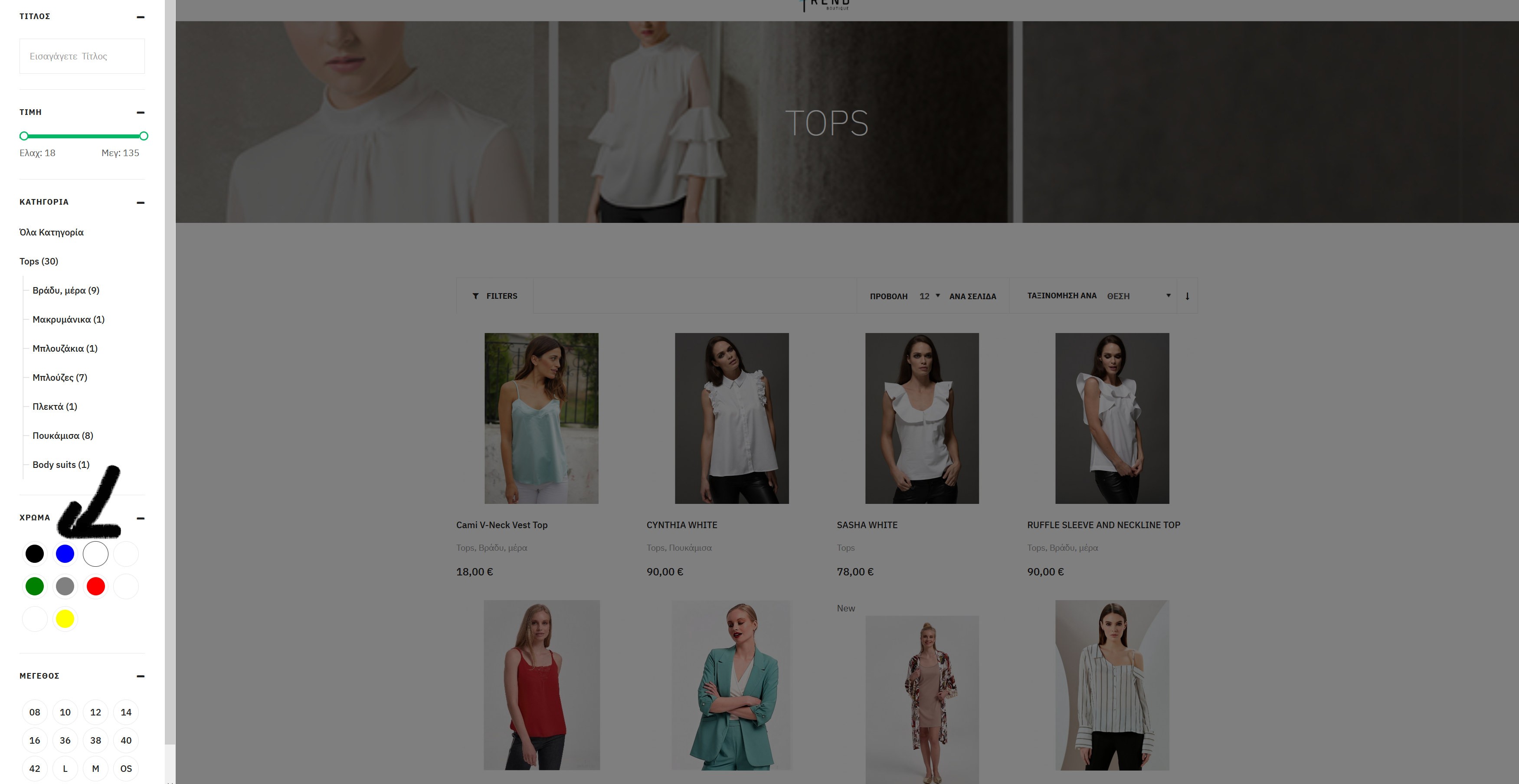The image size is (1519, 784).
Task: Choose size 38 filter
Action: (95, 740)
